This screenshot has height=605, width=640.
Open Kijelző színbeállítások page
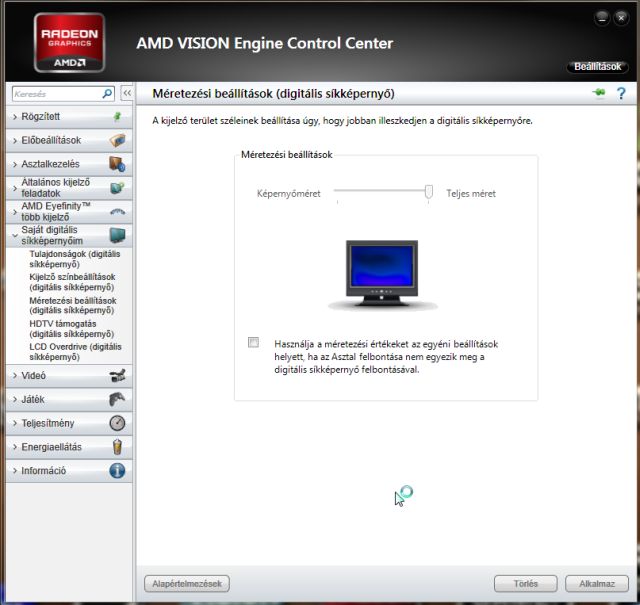72,282
